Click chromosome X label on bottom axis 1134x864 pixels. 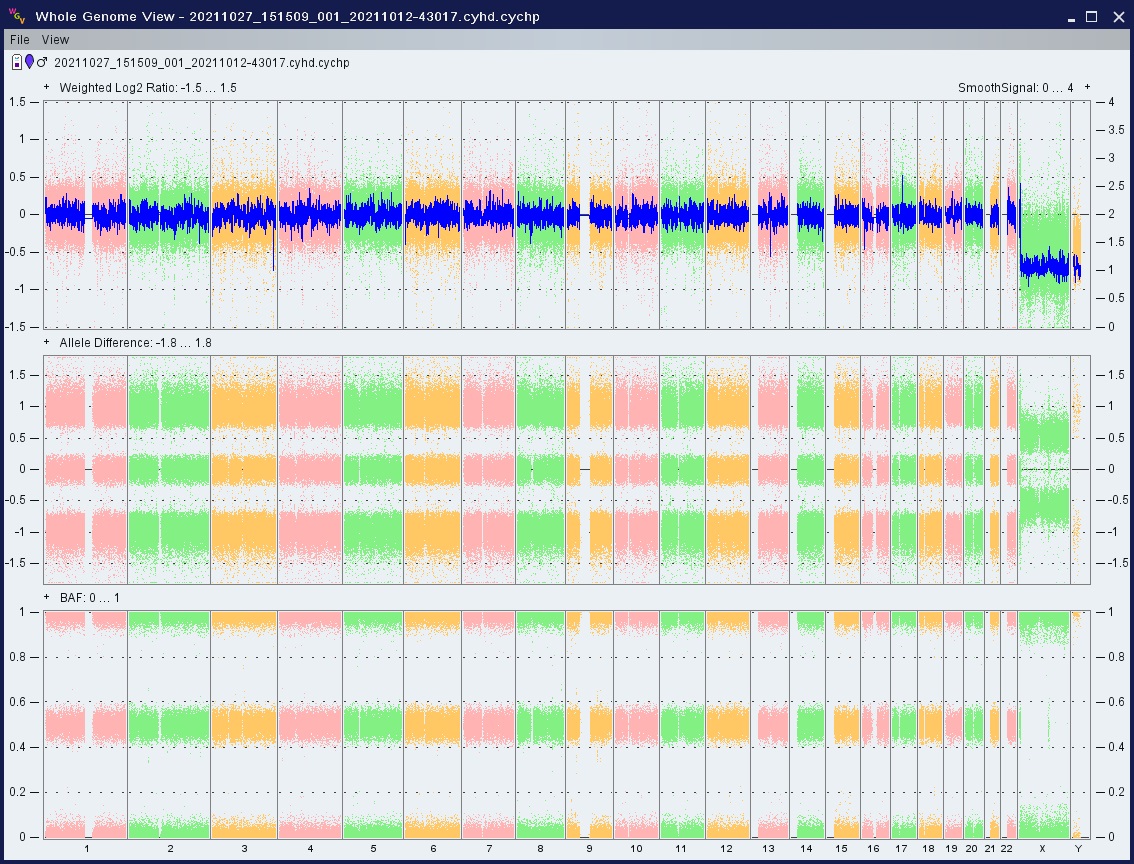[1042, 849]
